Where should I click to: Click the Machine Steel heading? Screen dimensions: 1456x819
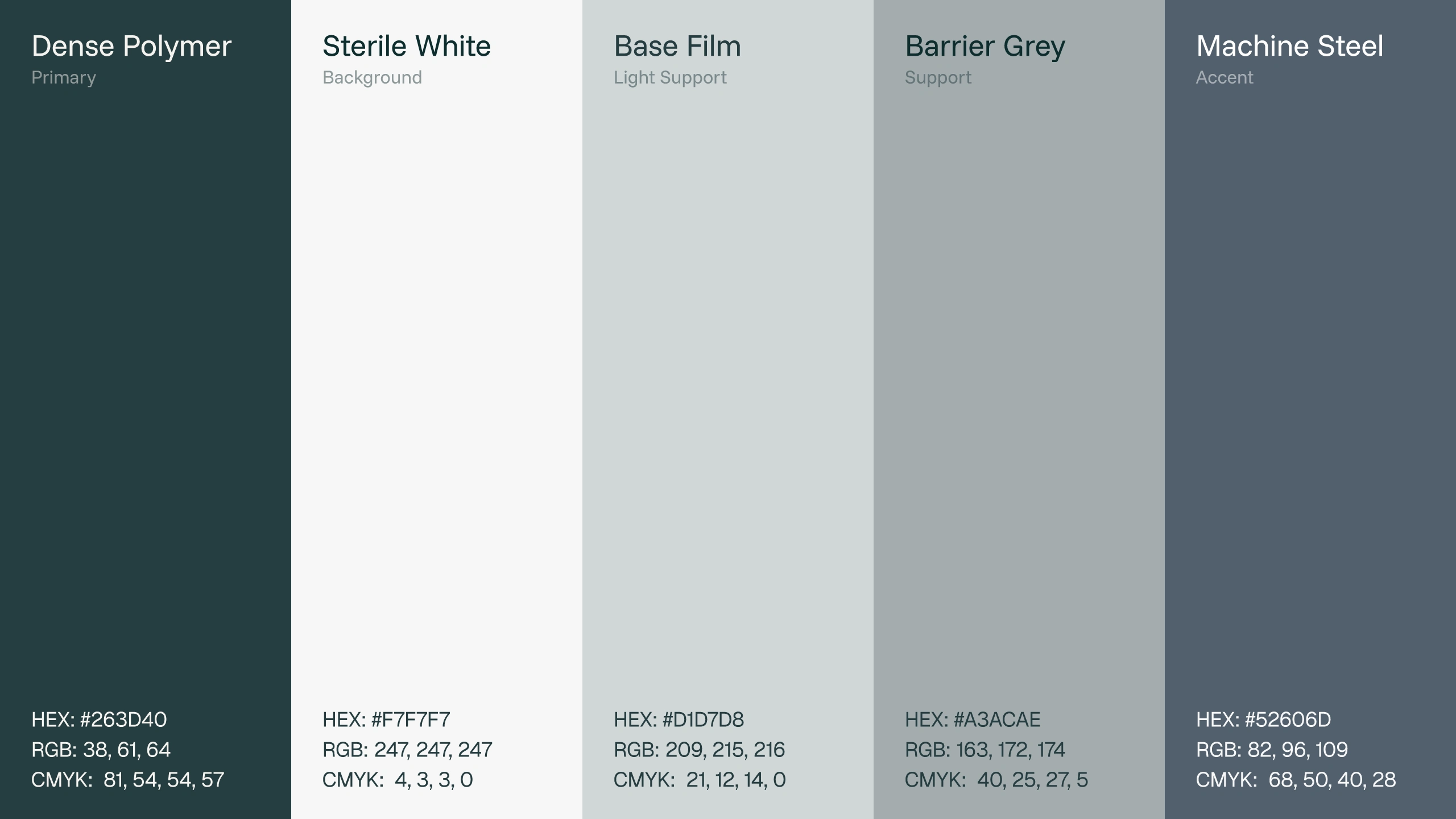(1290, 47)
